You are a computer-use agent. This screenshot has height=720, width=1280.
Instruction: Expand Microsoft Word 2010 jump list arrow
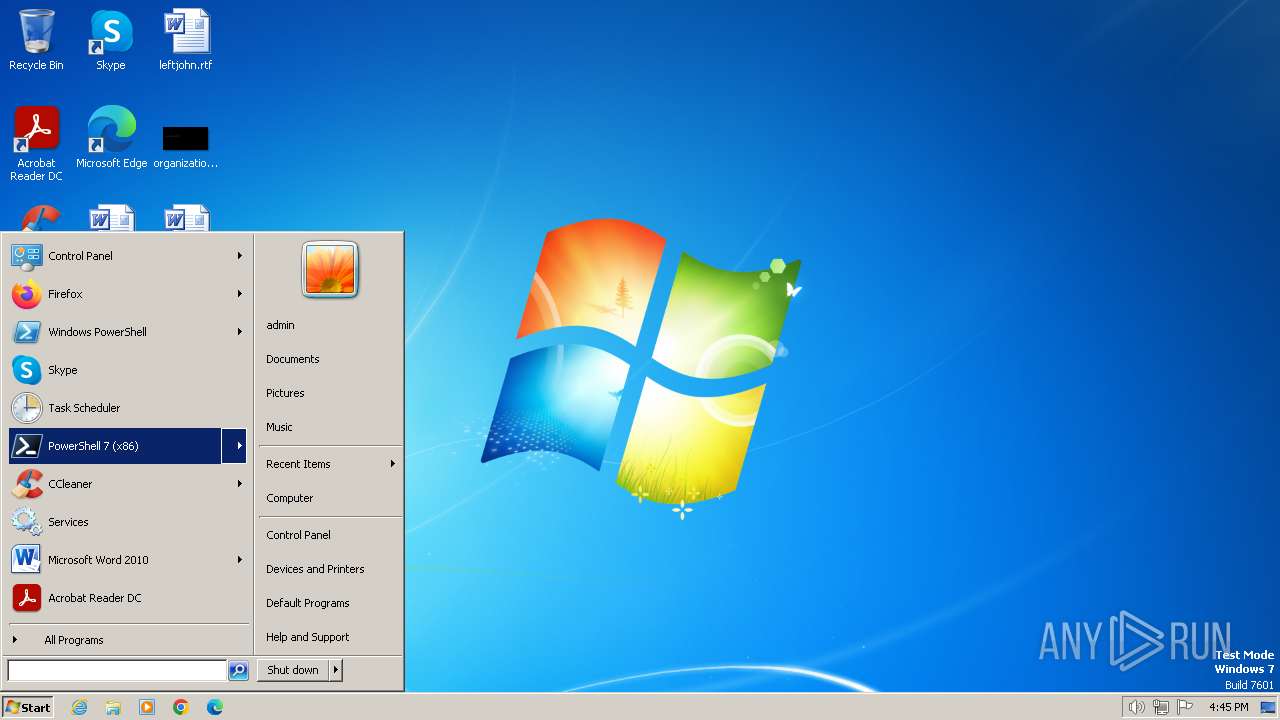pyautogui.click(x=240, y=560)
